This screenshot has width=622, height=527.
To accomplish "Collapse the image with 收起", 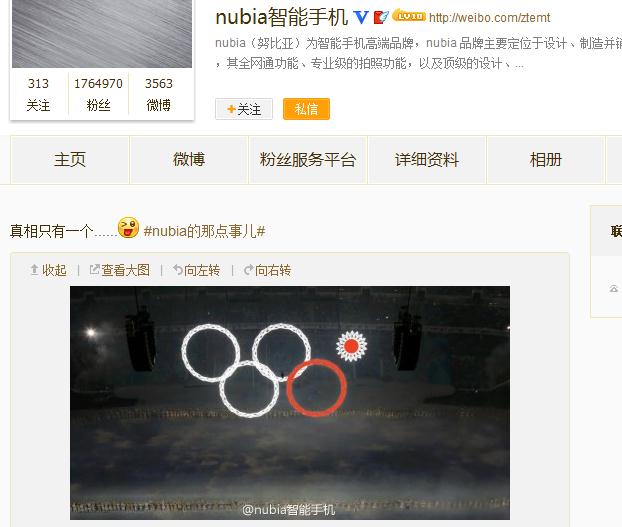I will [x=48, y=270].
